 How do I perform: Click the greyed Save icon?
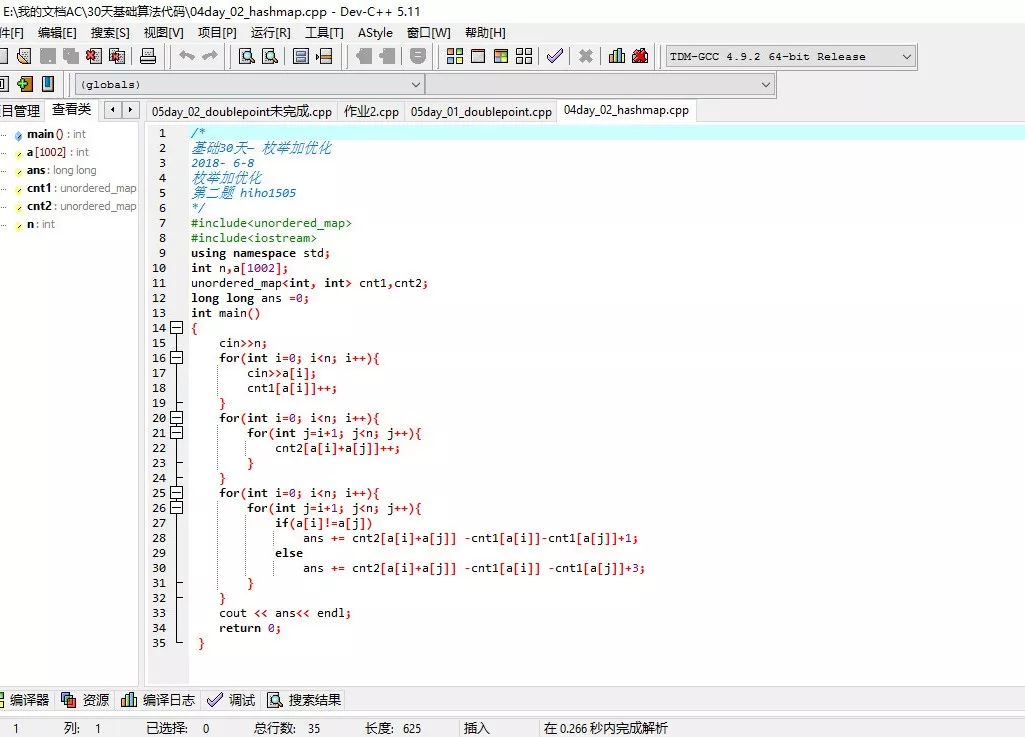coord(48,56)
